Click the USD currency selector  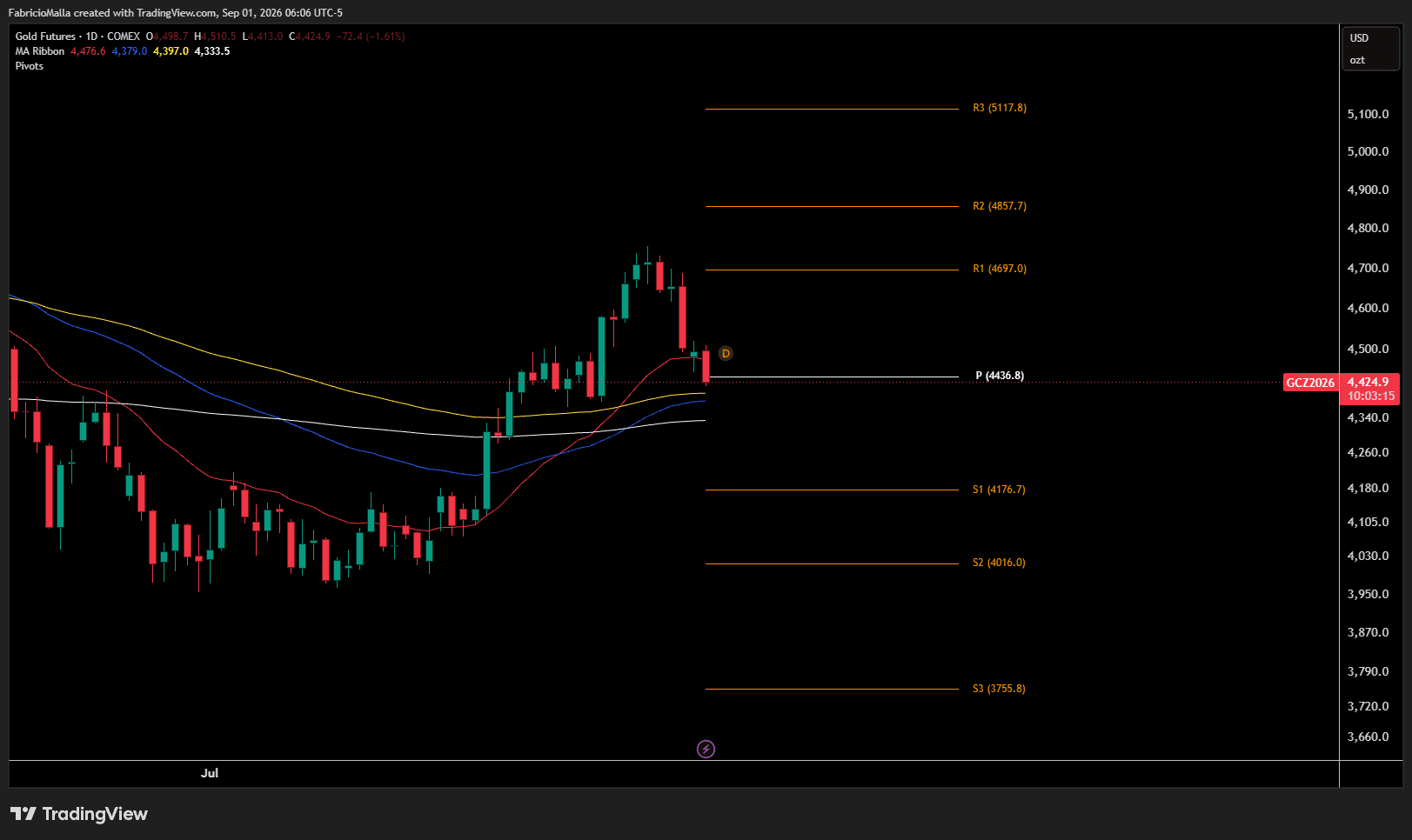[1359, 38]
